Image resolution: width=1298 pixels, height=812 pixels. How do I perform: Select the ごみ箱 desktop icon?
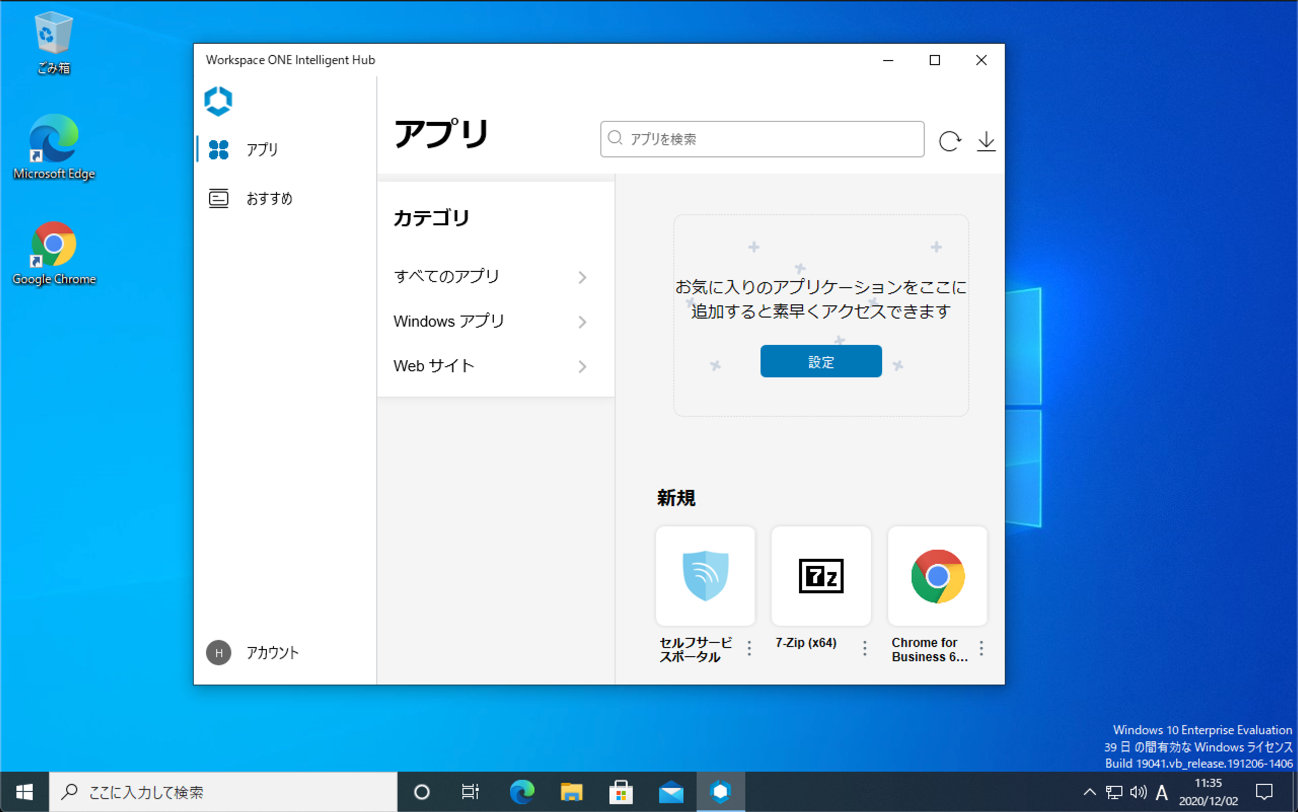[x=53, y=43]
